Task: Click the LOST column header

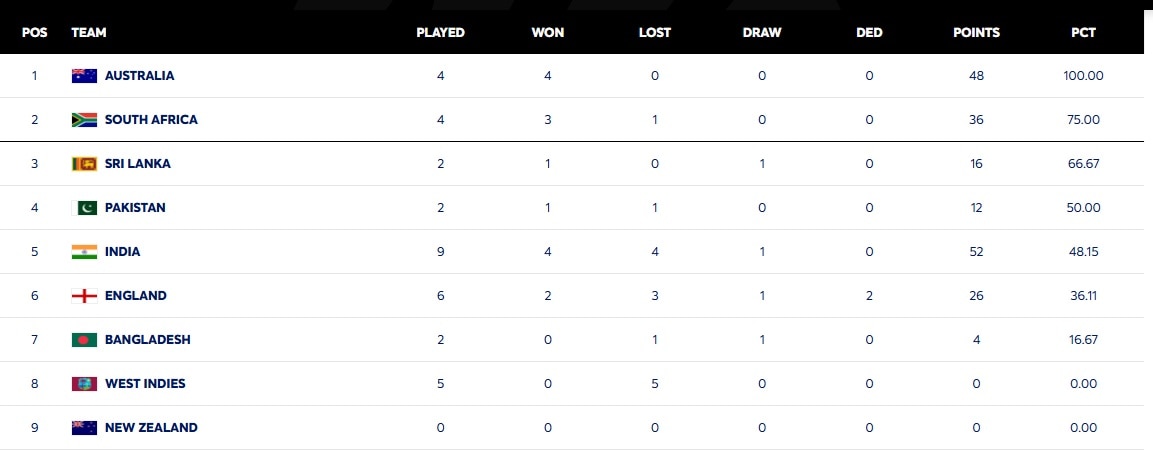Action: (655, 32)
